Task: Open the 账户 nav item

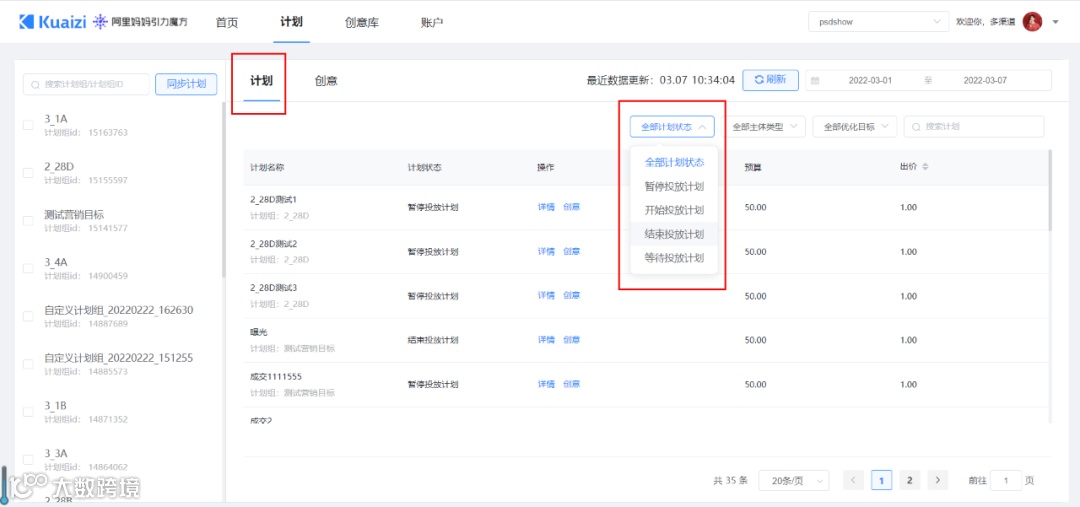Action: click(431, 22)
